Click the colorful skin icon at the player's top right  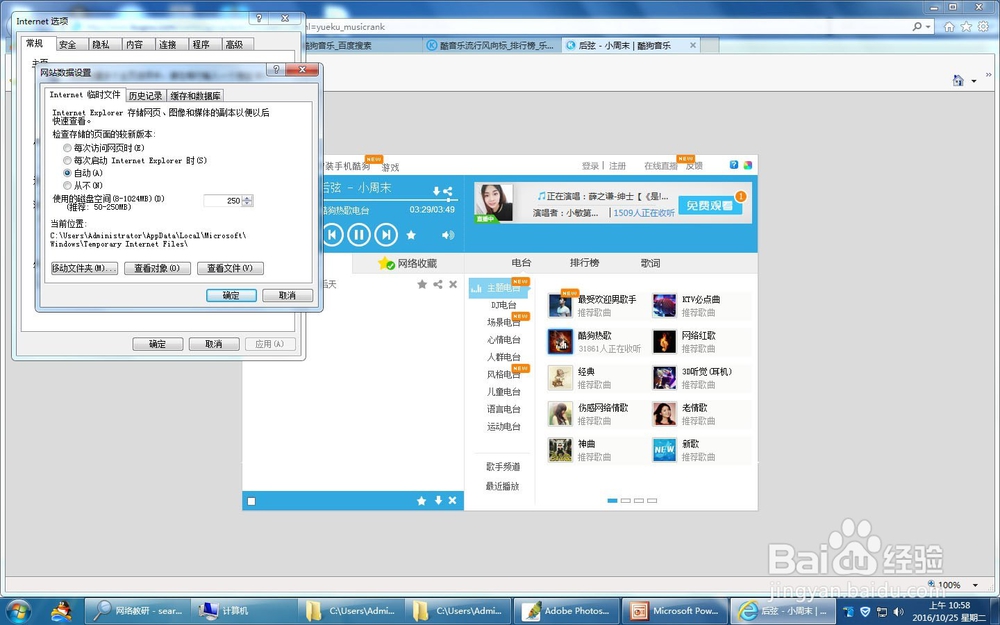coord(747,165)
